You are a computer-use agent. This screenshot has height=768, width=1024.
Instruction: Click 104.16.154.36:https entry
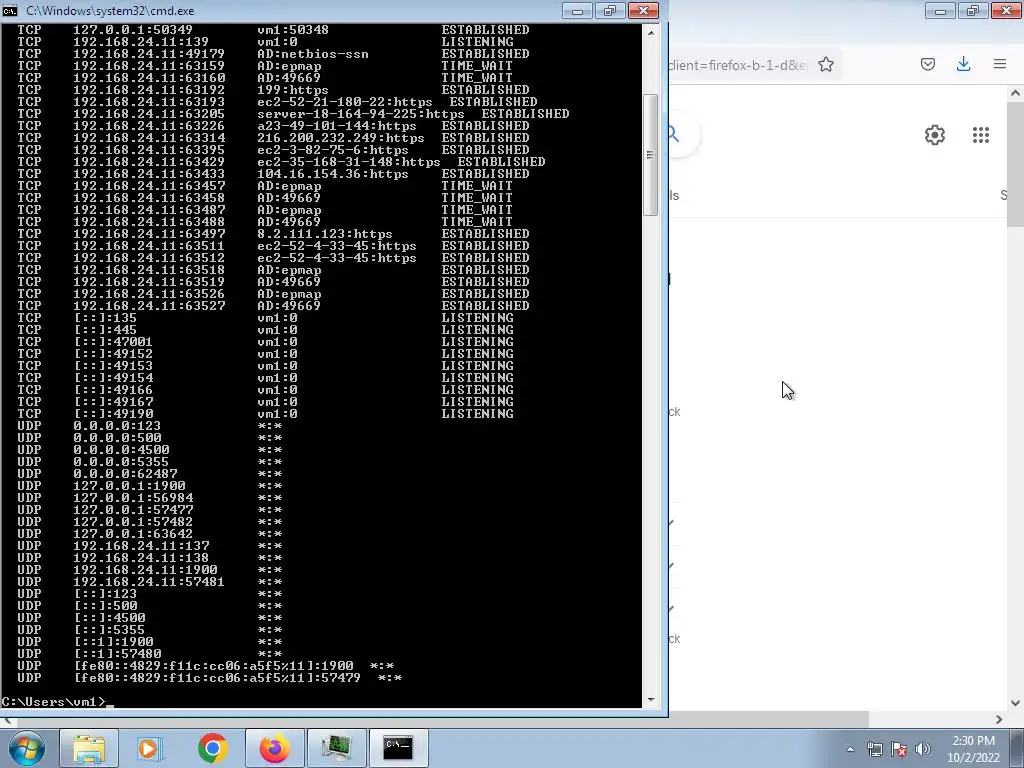(x=332, y=174)
